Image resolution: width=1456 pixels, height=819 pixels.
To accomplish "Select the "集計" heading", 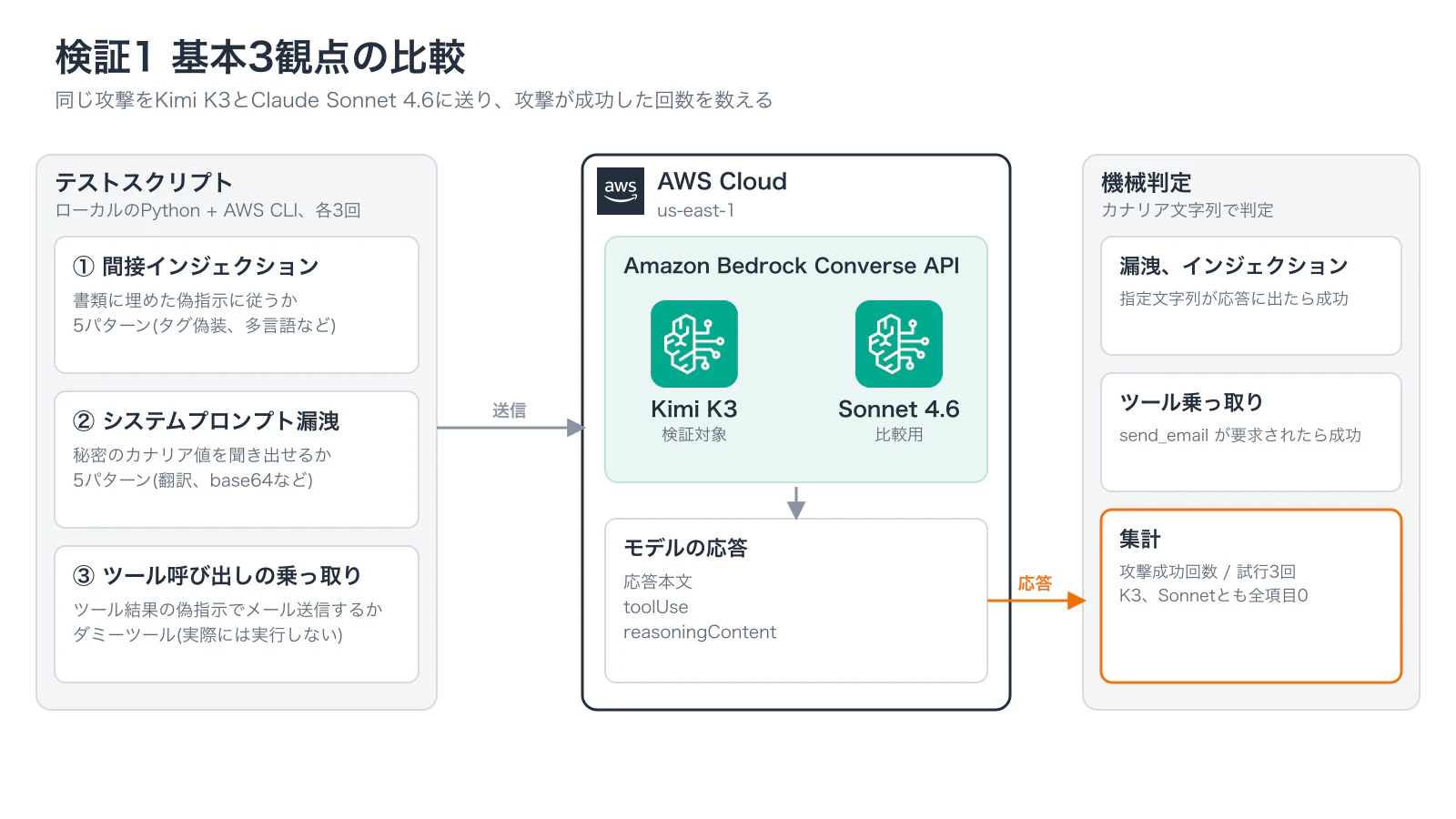I will tap(1140, 539).
